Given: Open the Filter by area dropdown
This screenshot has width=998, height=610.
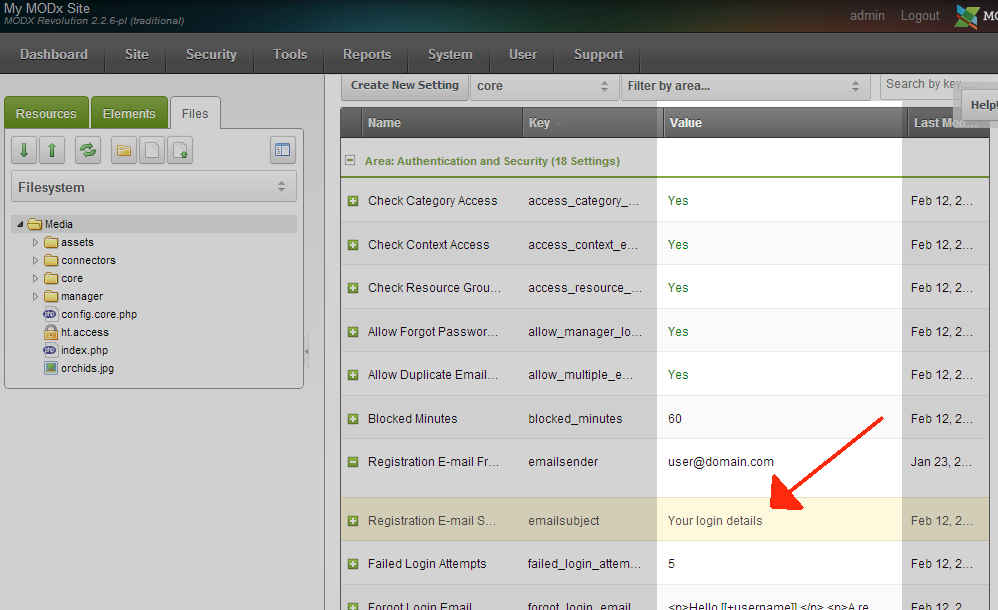Looking at the screenshot, I should [x=743, y=86].
